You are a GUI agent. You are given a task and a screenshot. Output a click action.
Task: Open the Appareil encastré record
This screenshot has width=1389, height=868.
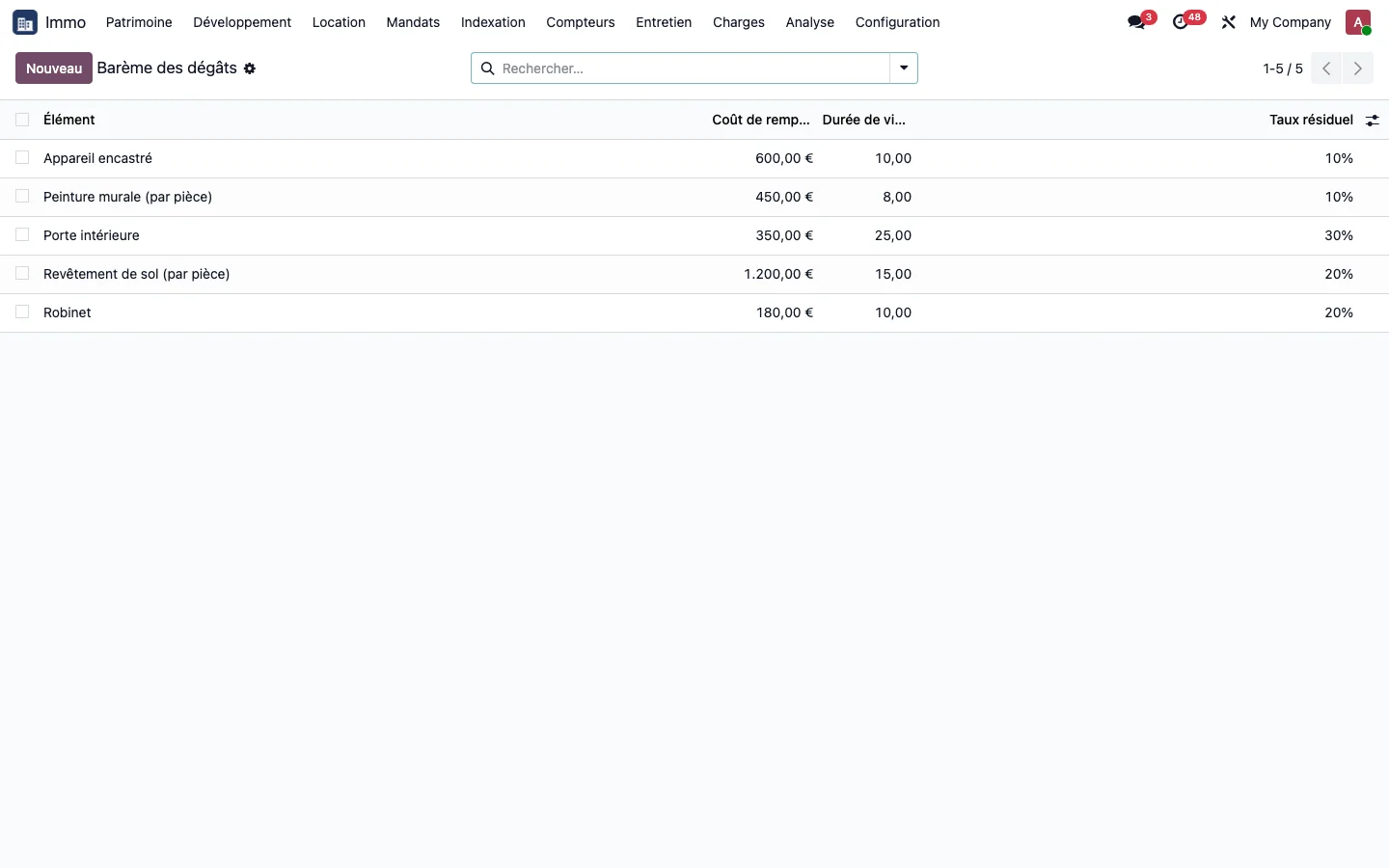(97, 158)
